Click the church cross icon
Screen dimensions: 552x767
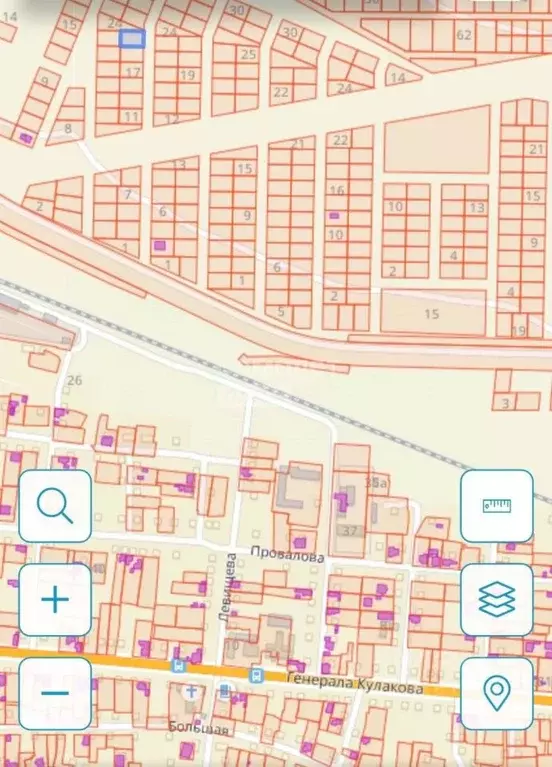pos(191,692)
